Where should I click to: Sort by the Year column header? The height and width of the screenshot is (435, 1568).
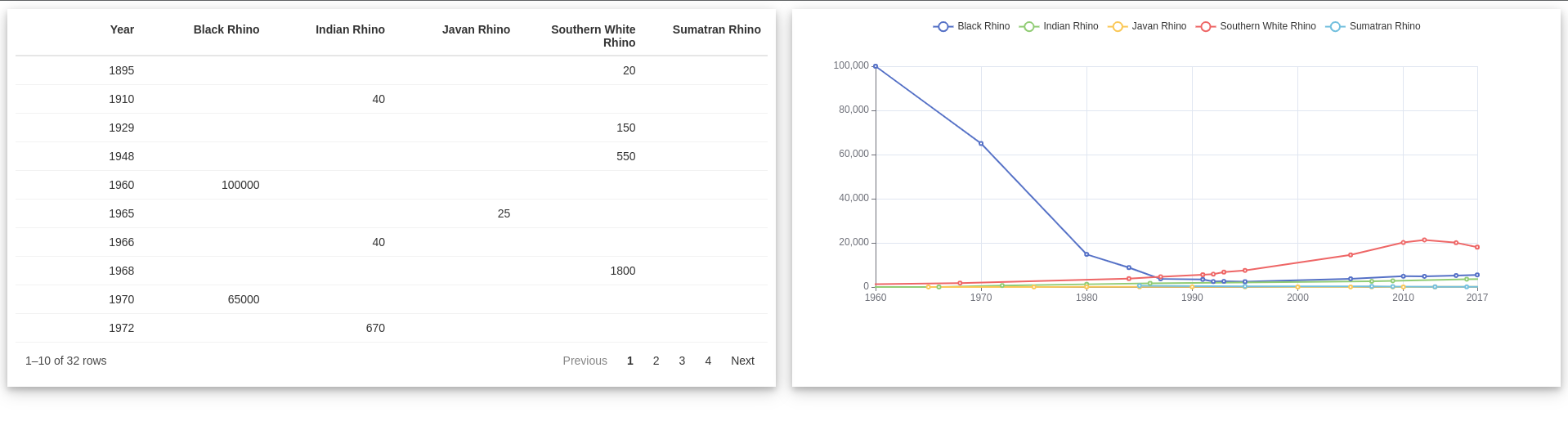pyautogui.click(x=122, y=29)
